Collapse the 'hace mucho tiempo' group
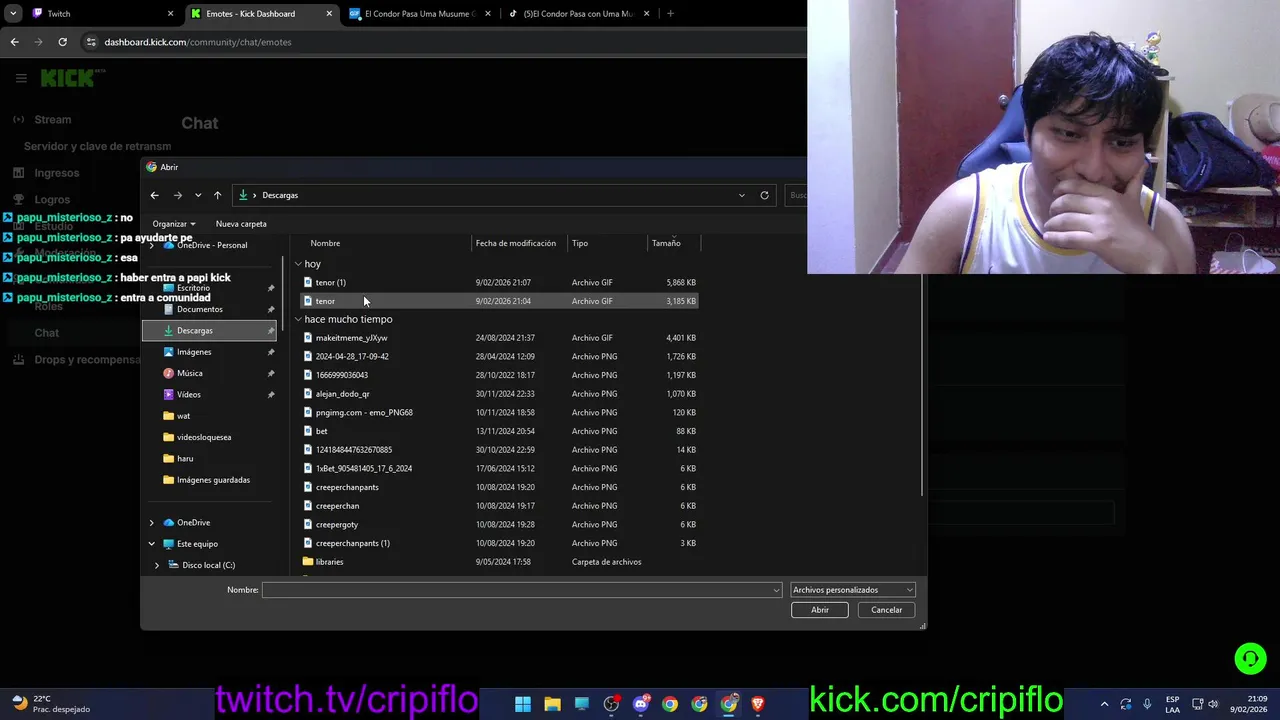Image resolution: width=1280 pixels, height=720 pixels. 298,320
